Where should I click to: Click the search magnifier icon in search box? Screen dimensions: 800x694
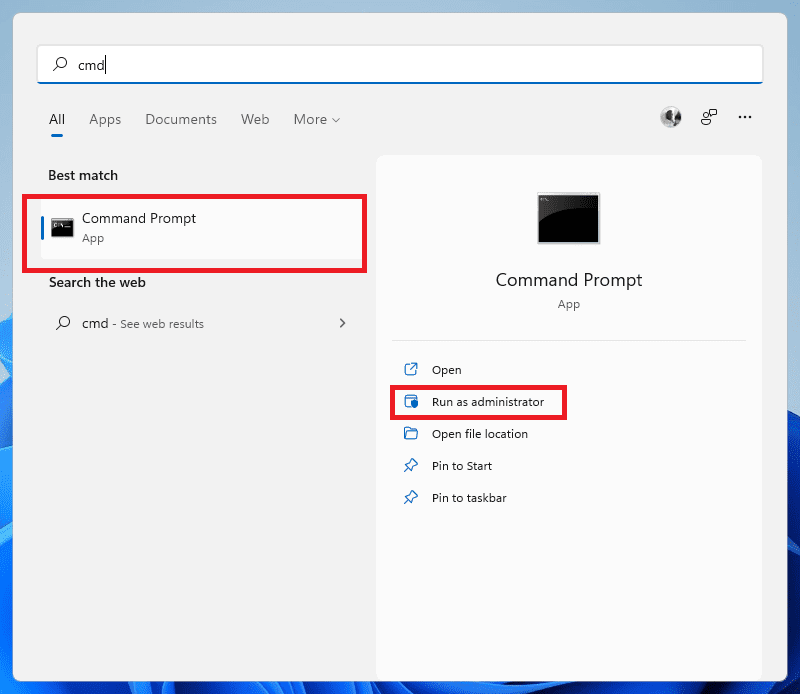[60, 64]
